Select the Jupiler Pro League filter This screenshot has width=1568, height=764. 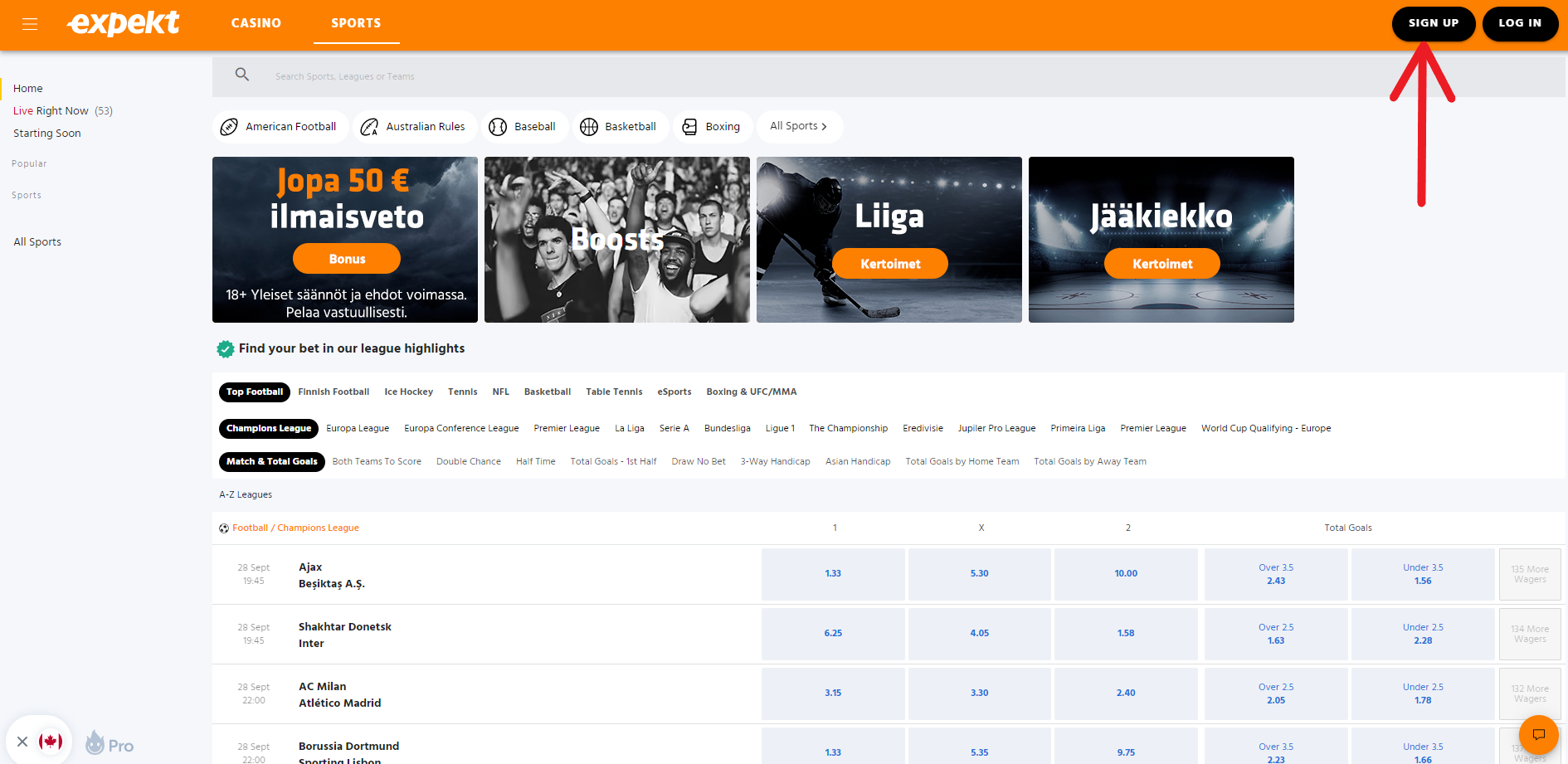[997, 429]
